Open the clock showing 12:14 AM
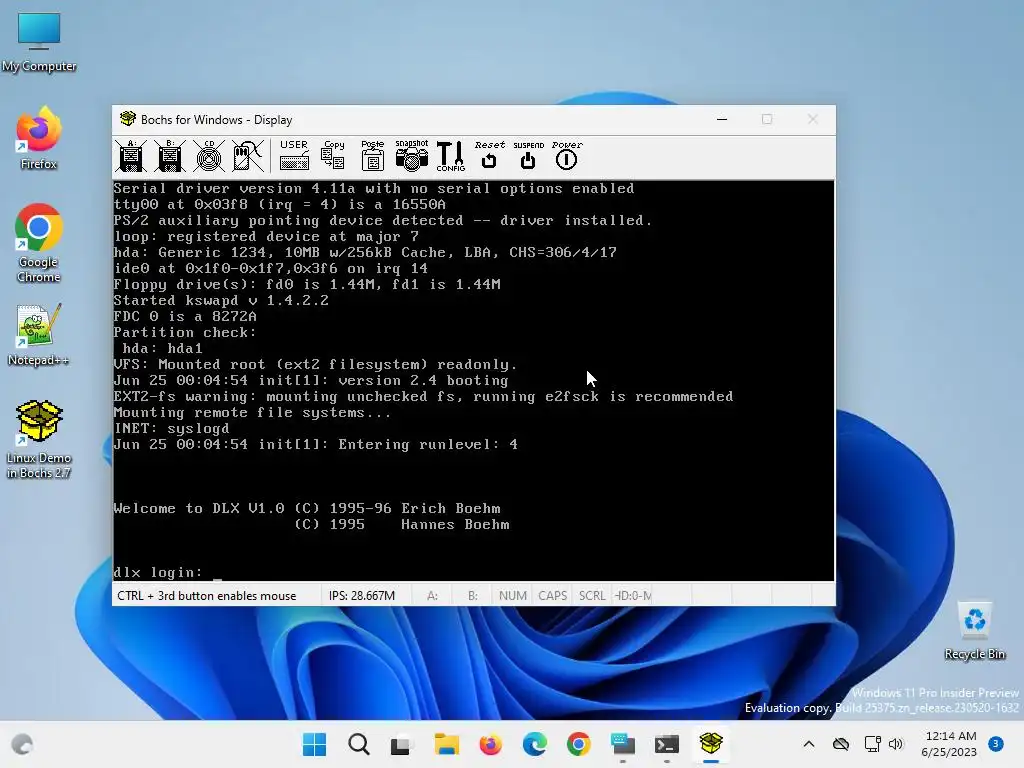Viewport: 1024px width, 768px height. [x=949, y=744]
